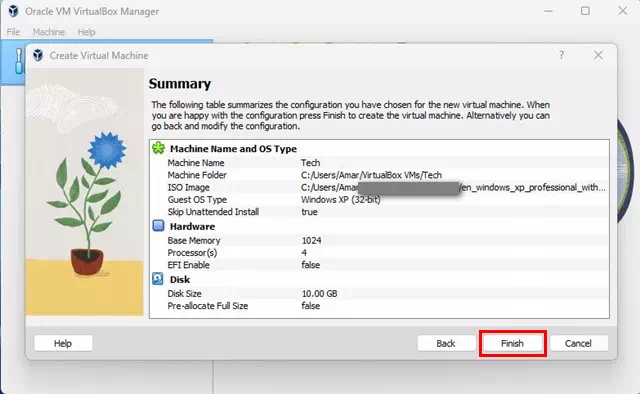This screenshot has height=394, width=640.
Task: Minimize the VirtualBox Manager window
Action: coord(548,11)
